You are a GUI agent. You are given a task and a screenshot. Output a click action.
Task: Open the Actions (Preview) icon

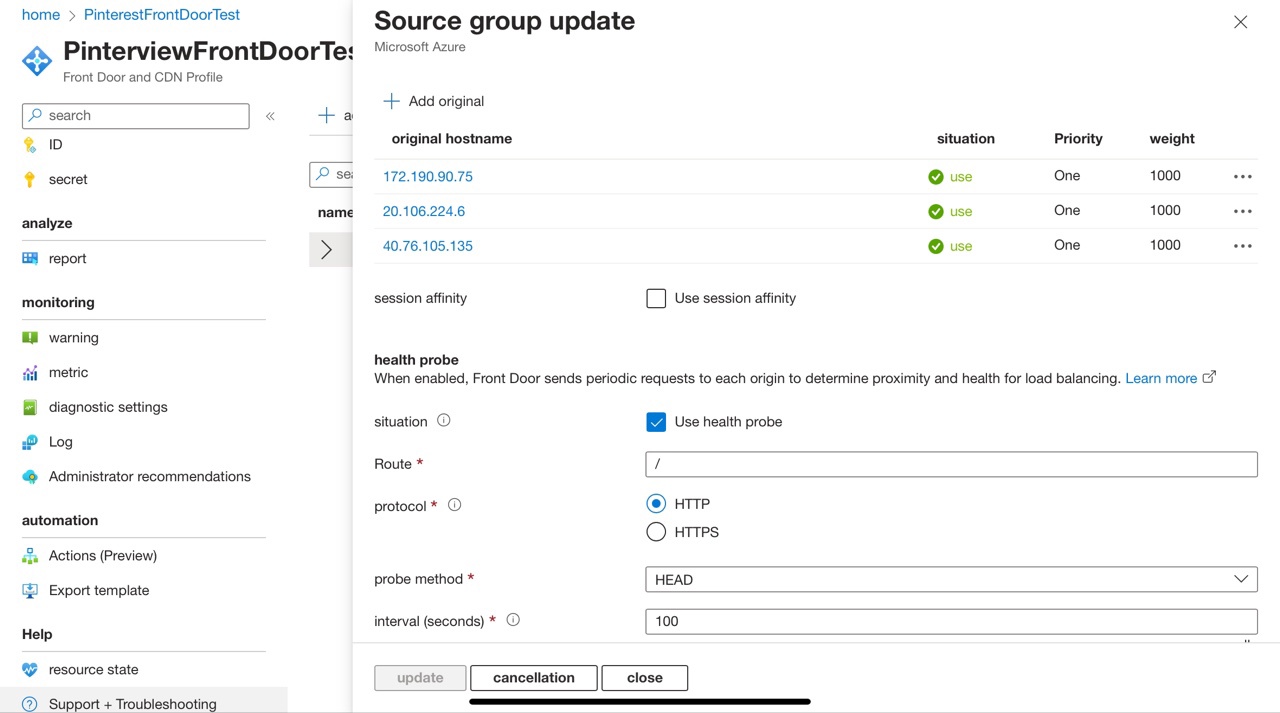click(x=30, y=556)
